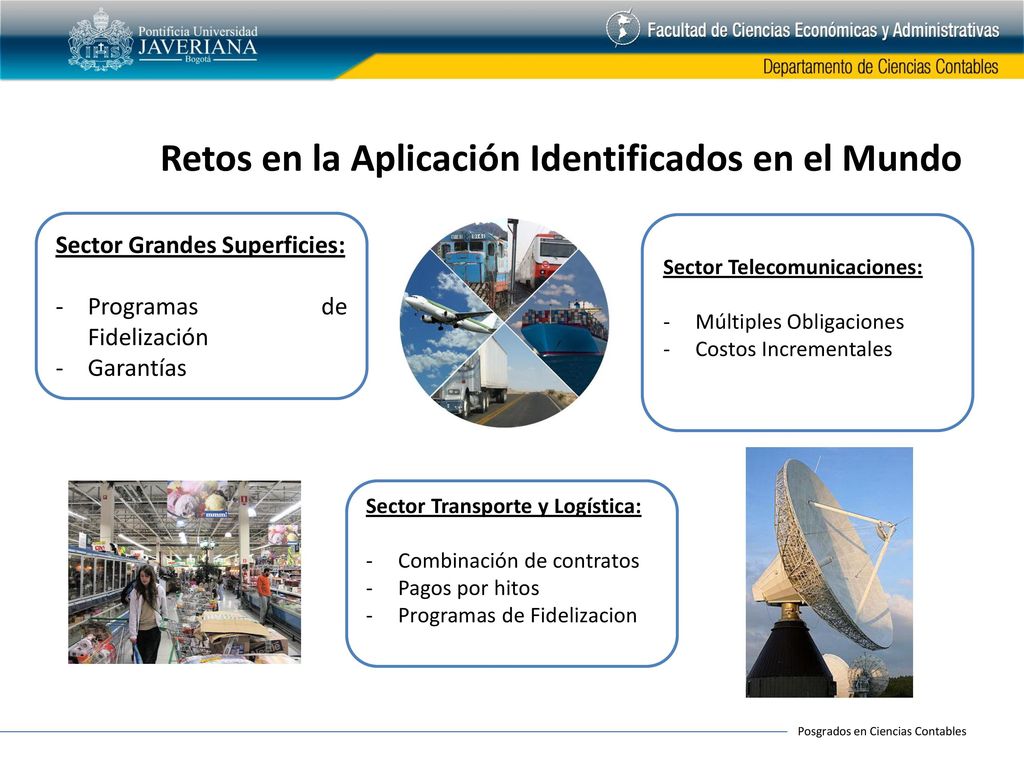Click the faculty globe emblem icon
The height and width of the screenshot is (768, 1024).
tap(622, 29)
